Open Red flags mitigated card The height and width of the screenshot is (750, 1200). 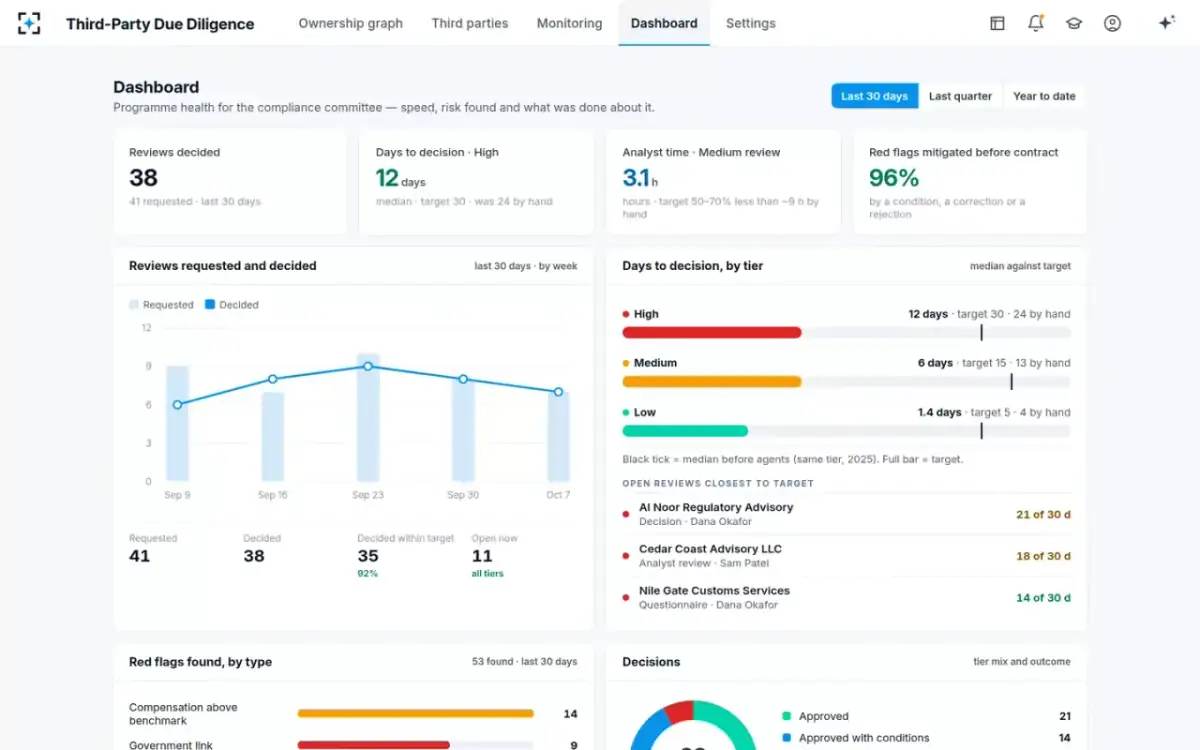tap(970, 182)
